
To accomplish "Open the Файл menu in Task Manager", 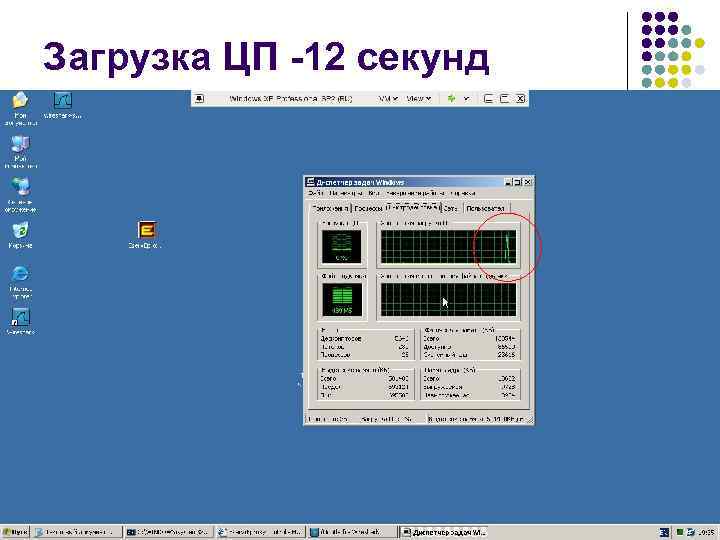I will [315, 193].
